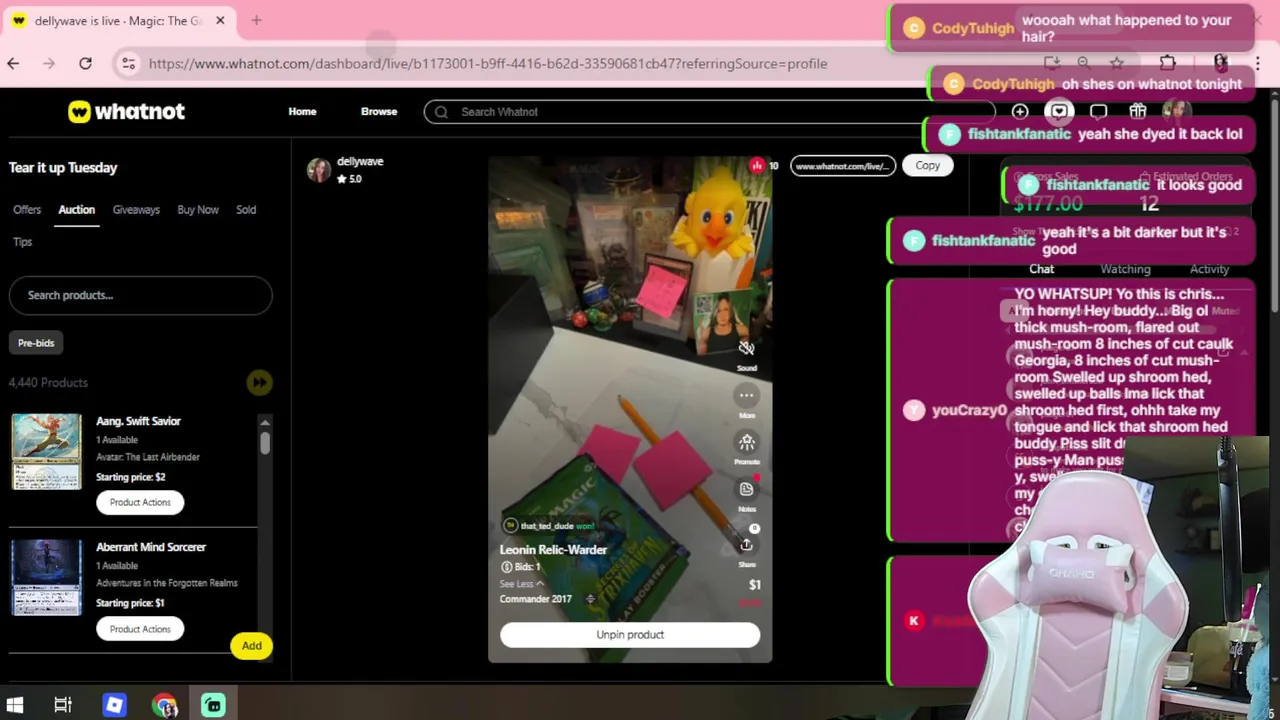
Task: Close the dellywave is live tab
Action: 220,20
